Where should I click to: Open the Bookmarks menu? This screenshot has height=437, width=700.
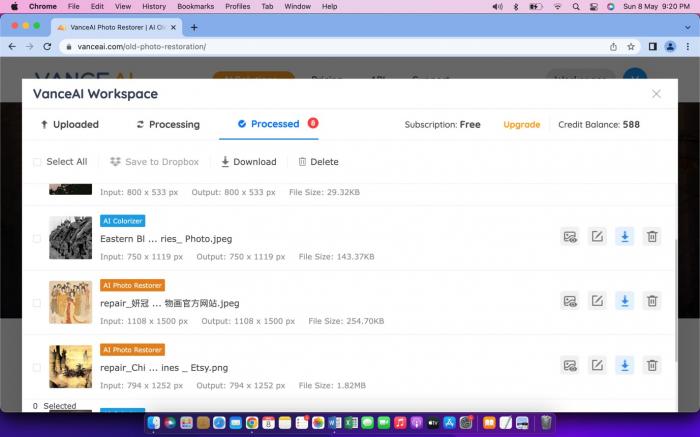point(196,7)
